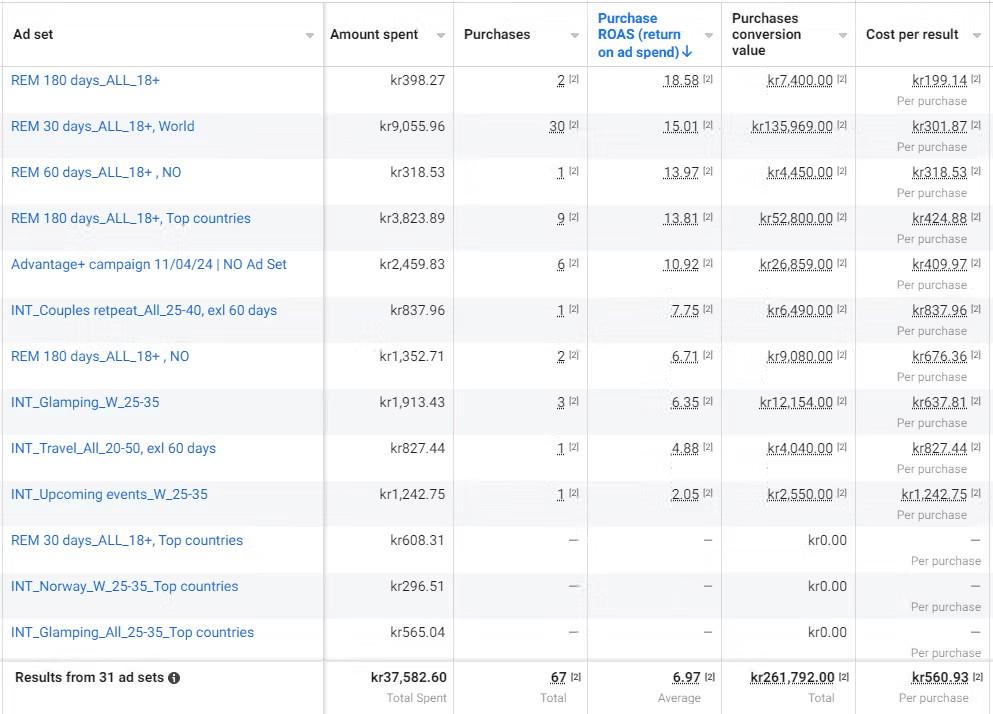
Task: Click the sort arrow on Purchase ROAS header
Action: click(x=687, y=52)
